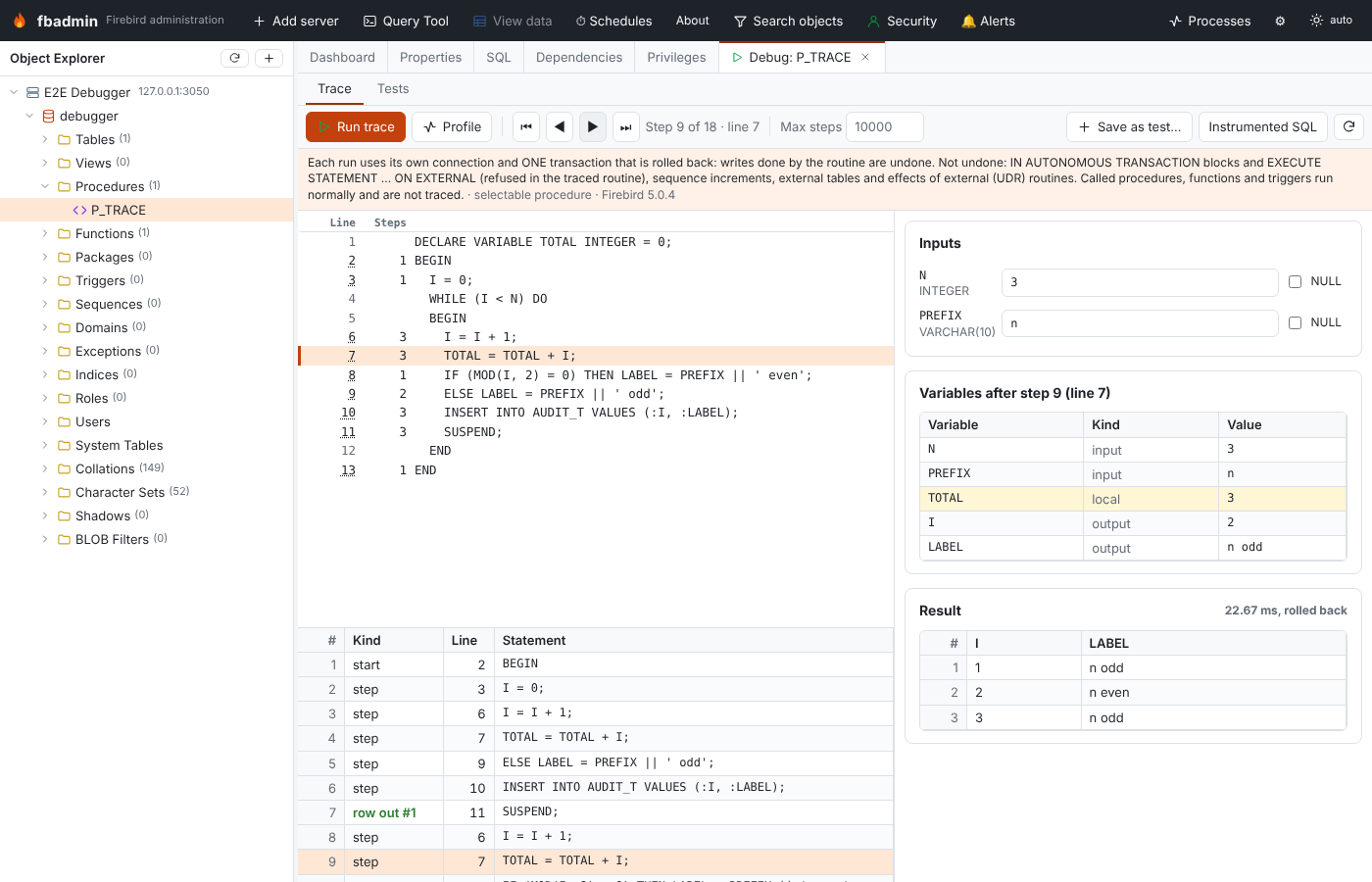The image size is (1372, 882).
Task: Expand the Tables folder chevron
Action: 45,139
